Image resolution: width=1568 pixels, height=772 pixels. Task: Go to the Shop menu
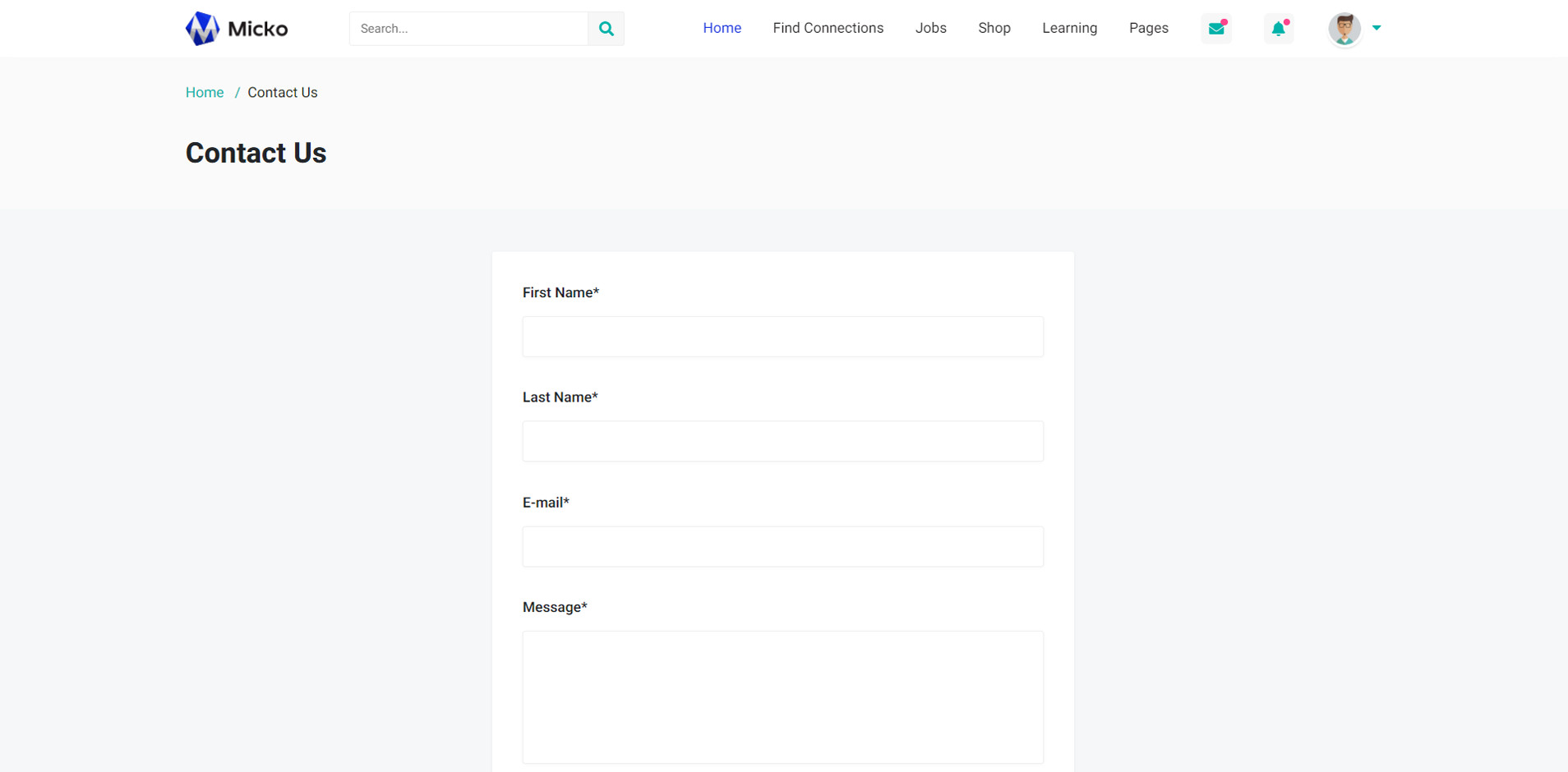click(994, 28)
